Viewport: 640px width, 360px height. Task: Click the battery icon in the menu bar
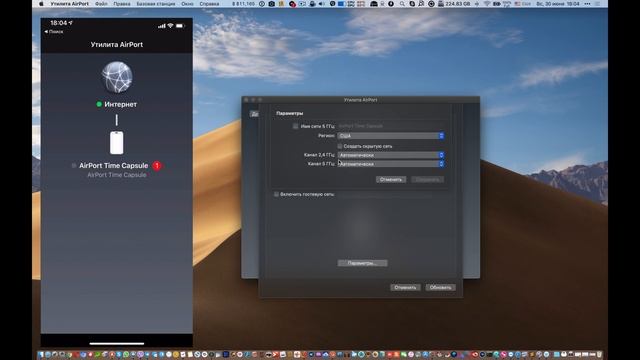[x=497, y=4]
